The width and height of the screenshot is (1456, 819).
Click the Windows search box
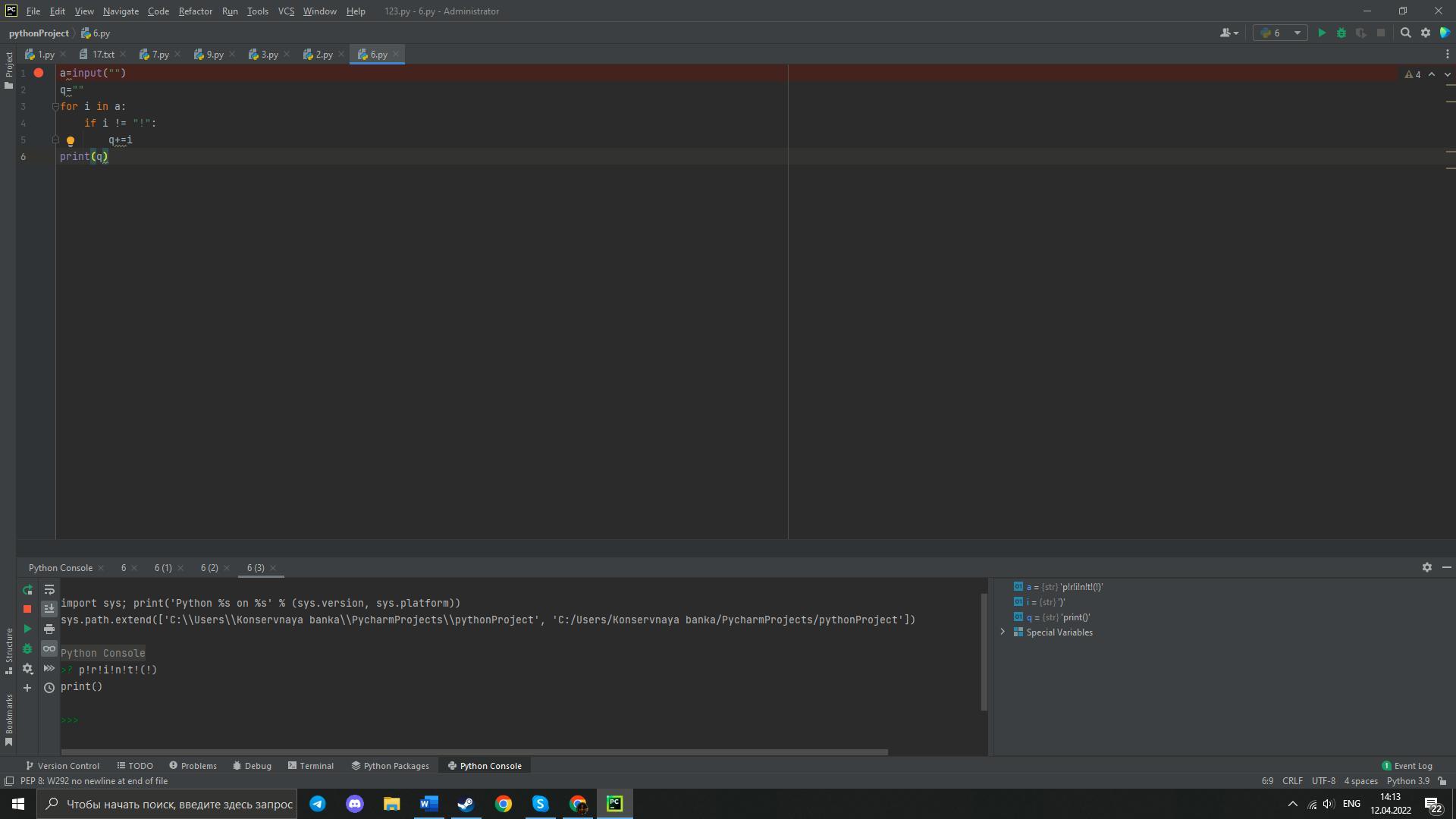tap(167, 804)
